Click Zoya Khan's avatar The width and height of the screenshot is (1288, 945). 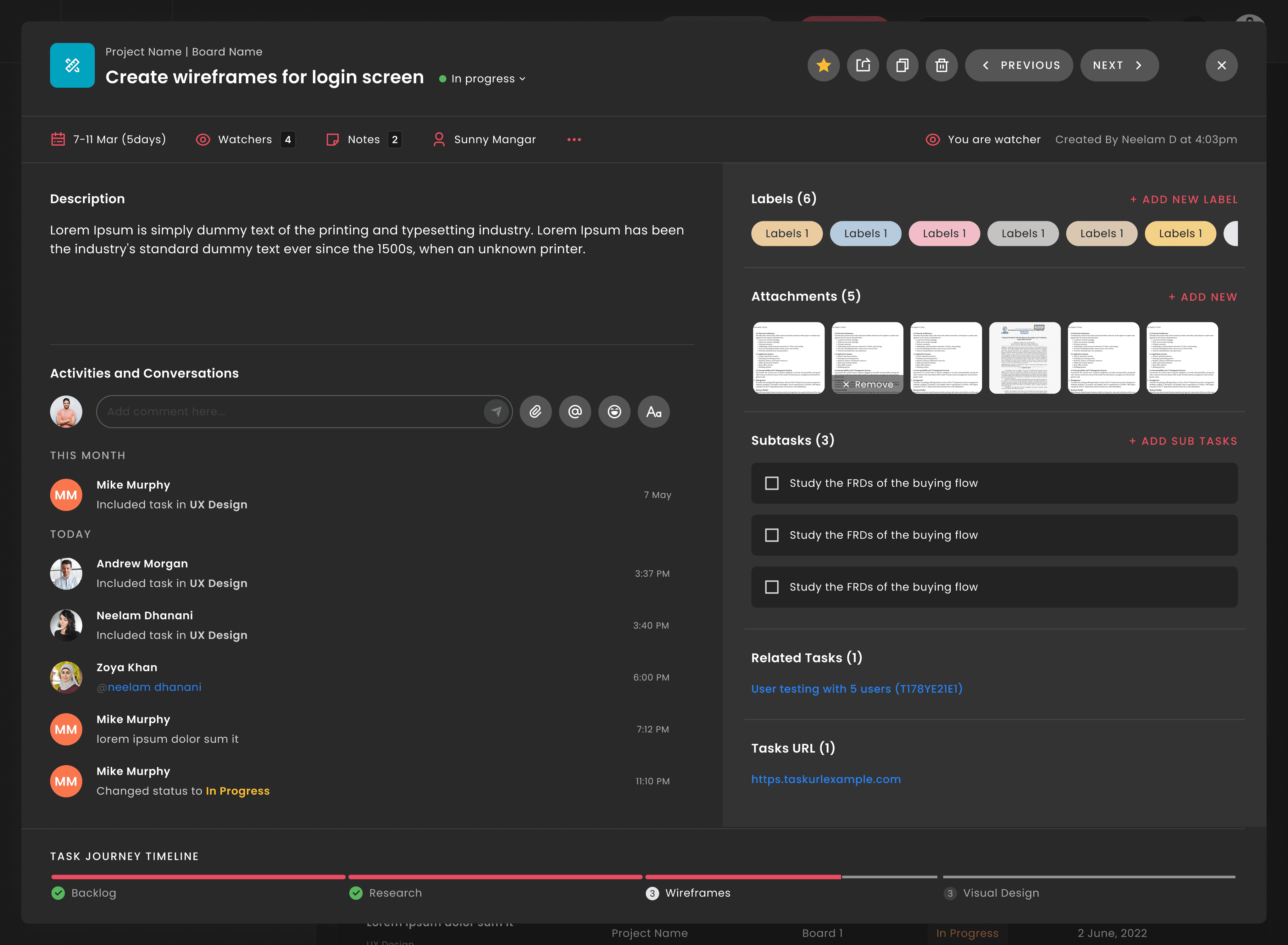[66, 677]
